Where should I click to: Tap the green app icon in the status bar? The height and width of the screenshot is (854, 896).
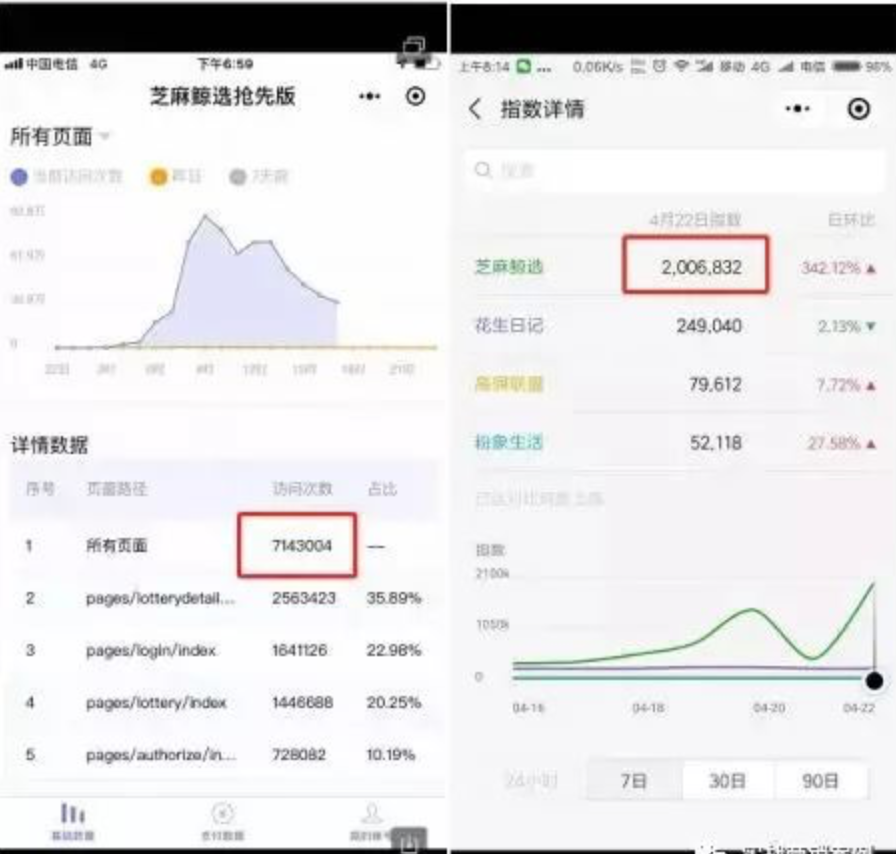click(523, 66)
